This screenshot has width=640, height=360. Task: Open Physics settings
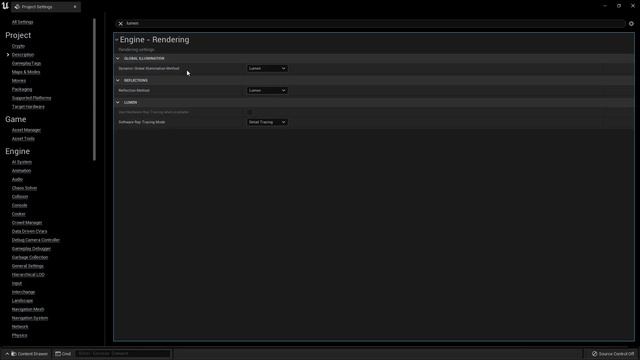[x=20, y=336]
